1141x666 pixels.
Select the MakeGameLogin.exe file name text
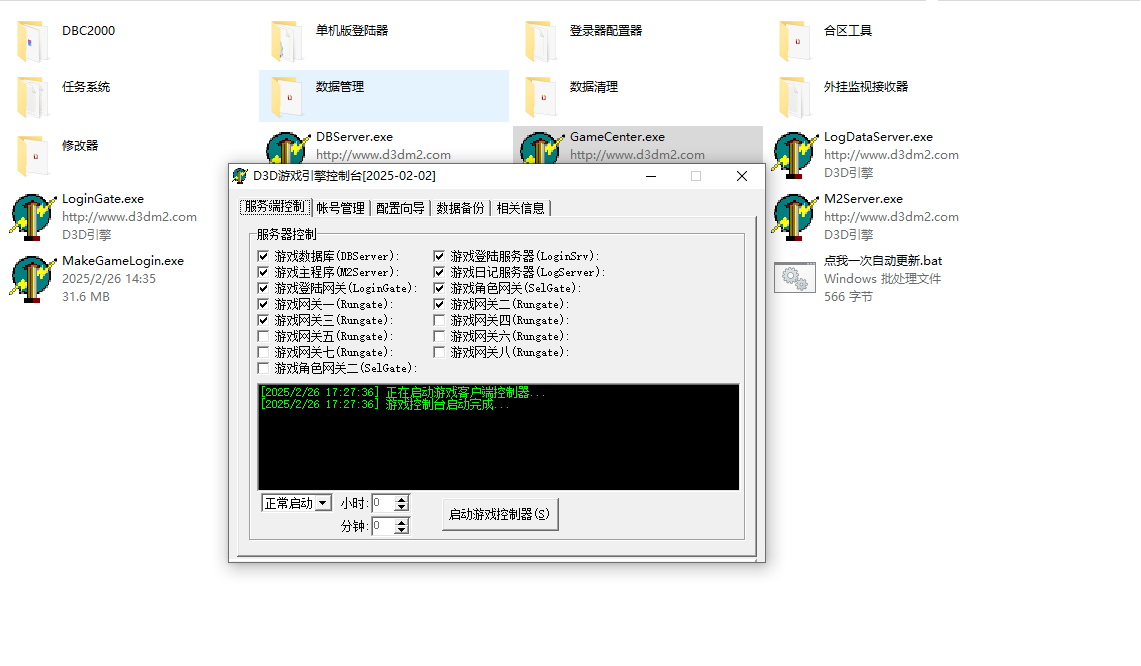(x=123, y=261)
